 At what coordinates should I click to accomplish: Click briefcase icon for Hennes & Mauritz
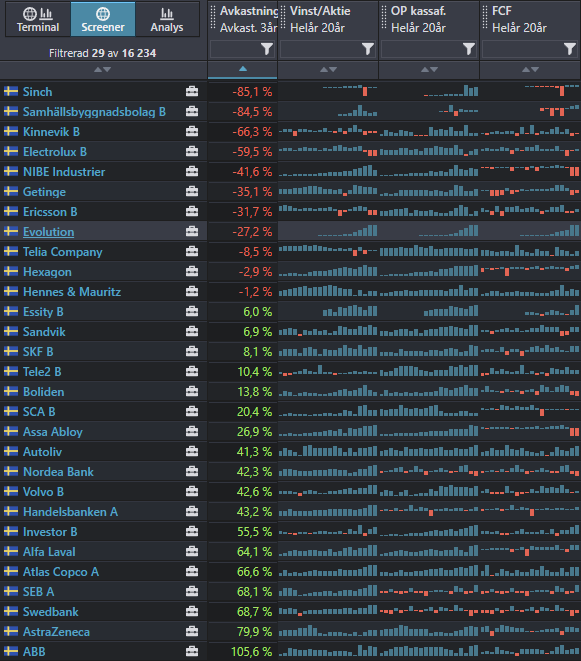[192, 291]
